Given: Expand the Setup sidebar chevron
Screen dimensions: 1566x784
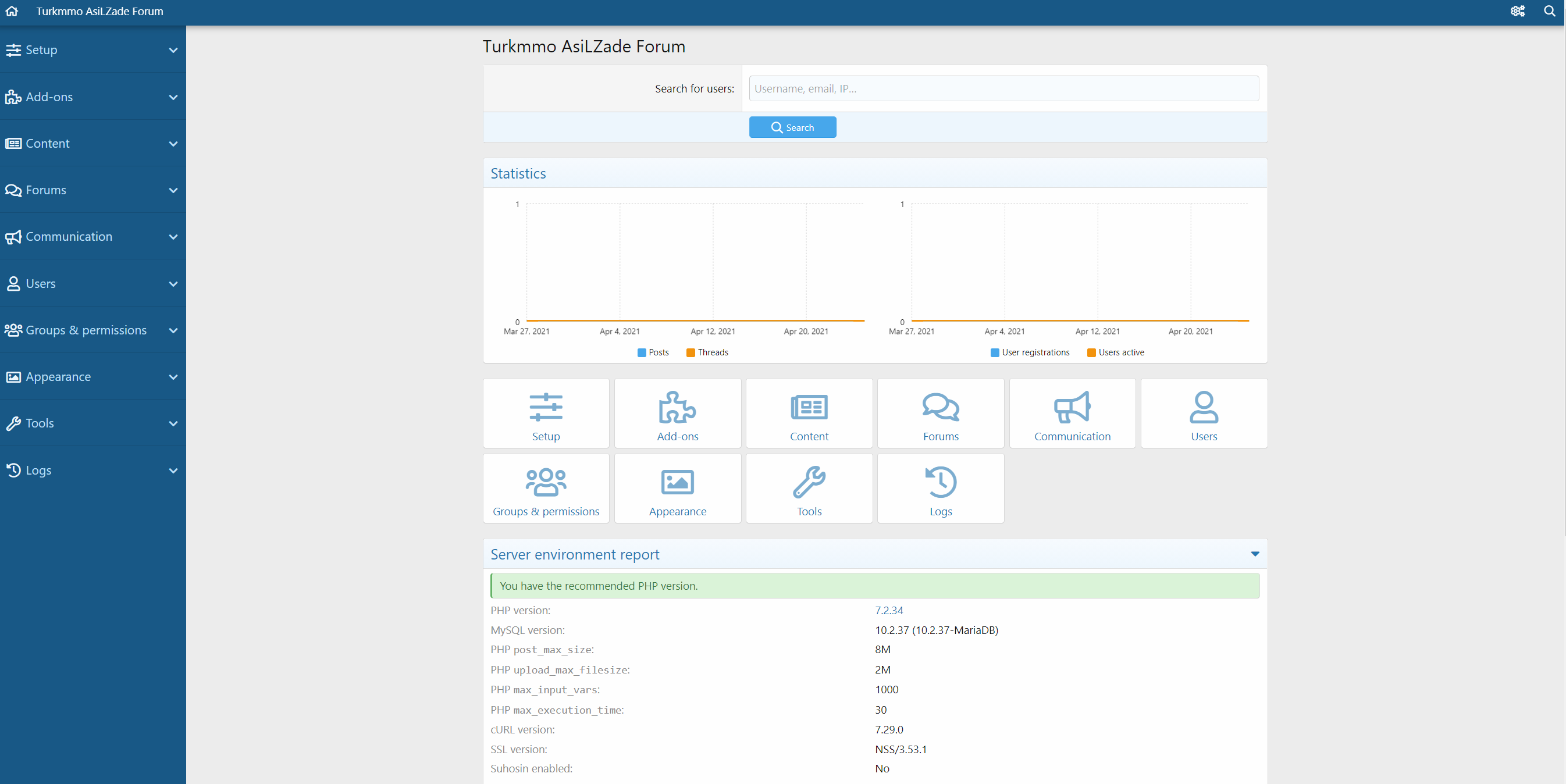Looking at the screenshot, I should 173,51.
